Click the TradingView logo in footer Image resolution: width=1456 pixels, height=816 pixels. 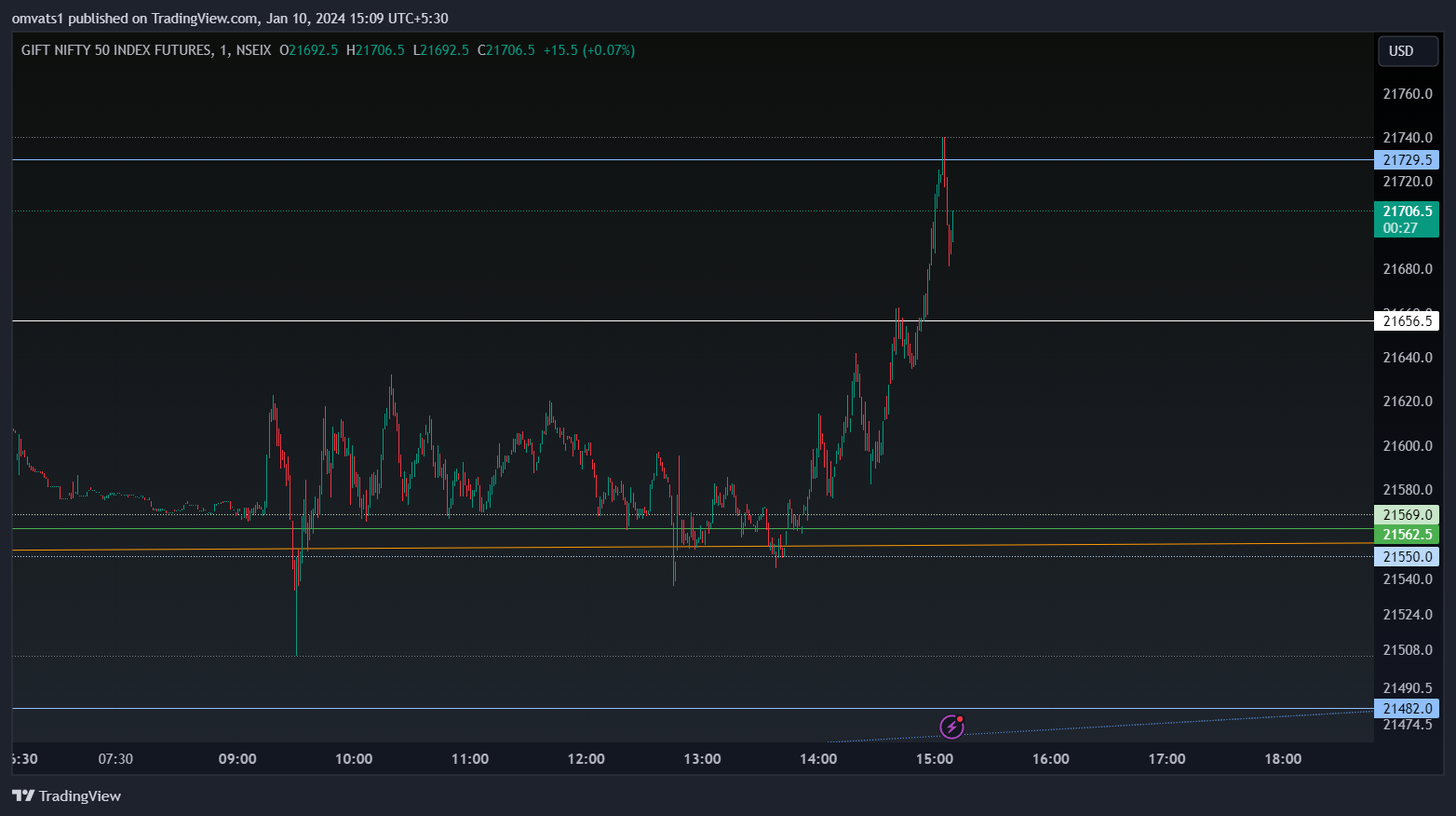pyautogui.click(x=66, y=796)
